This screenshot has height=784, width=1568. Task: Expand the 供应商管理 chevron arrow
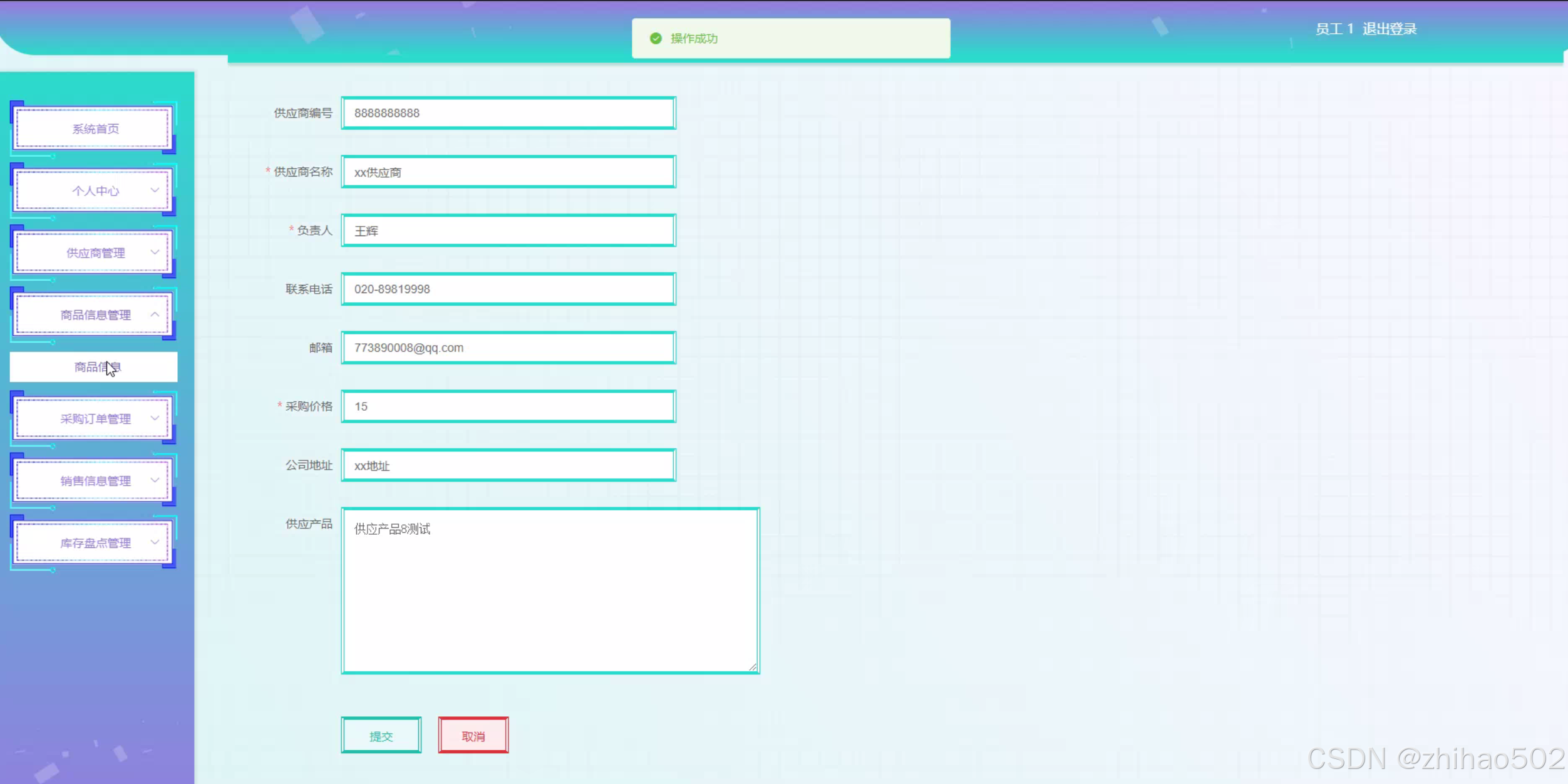(155, 252)
